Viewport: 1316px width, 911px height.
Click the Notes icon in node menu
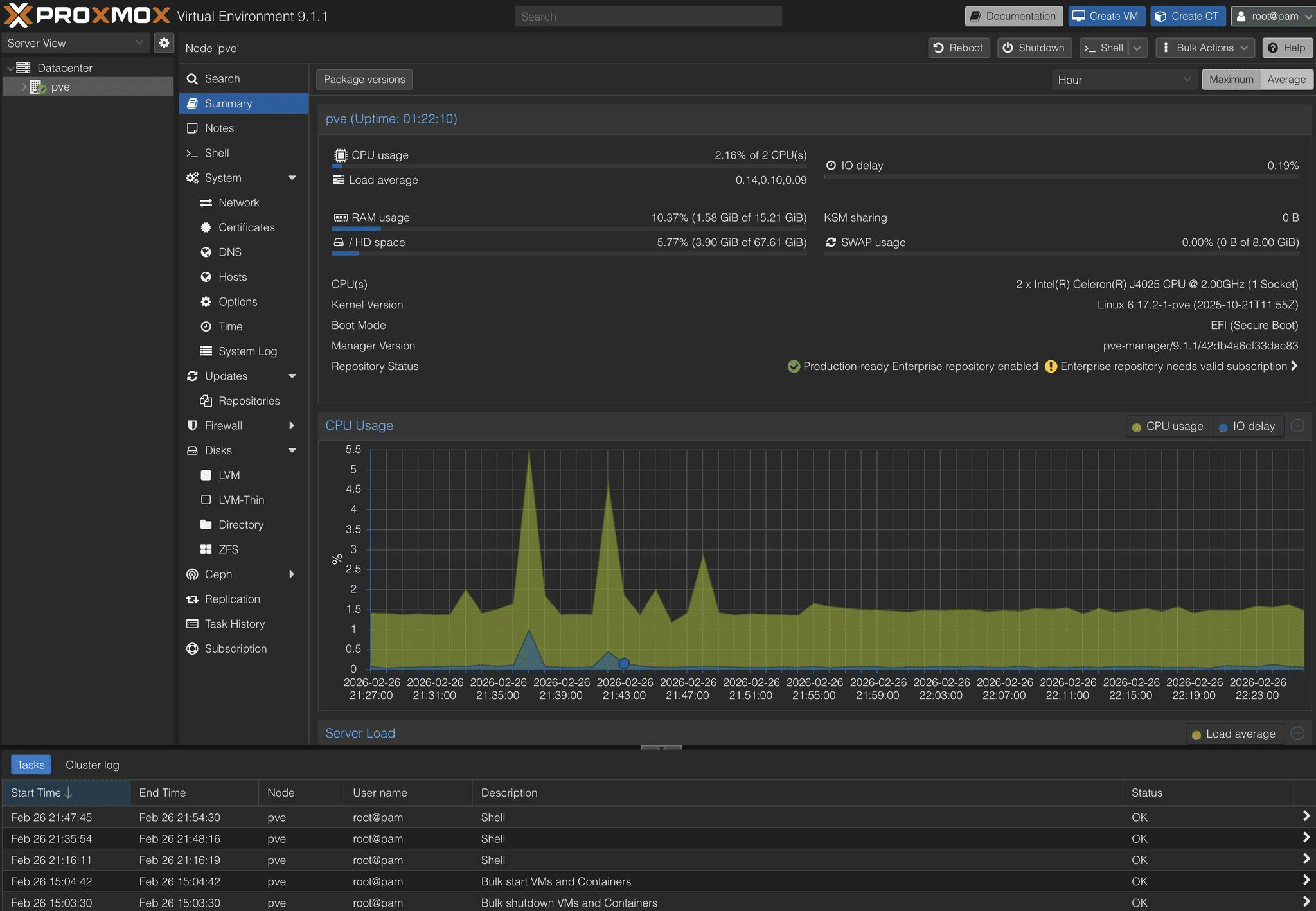tap(191, 128)
